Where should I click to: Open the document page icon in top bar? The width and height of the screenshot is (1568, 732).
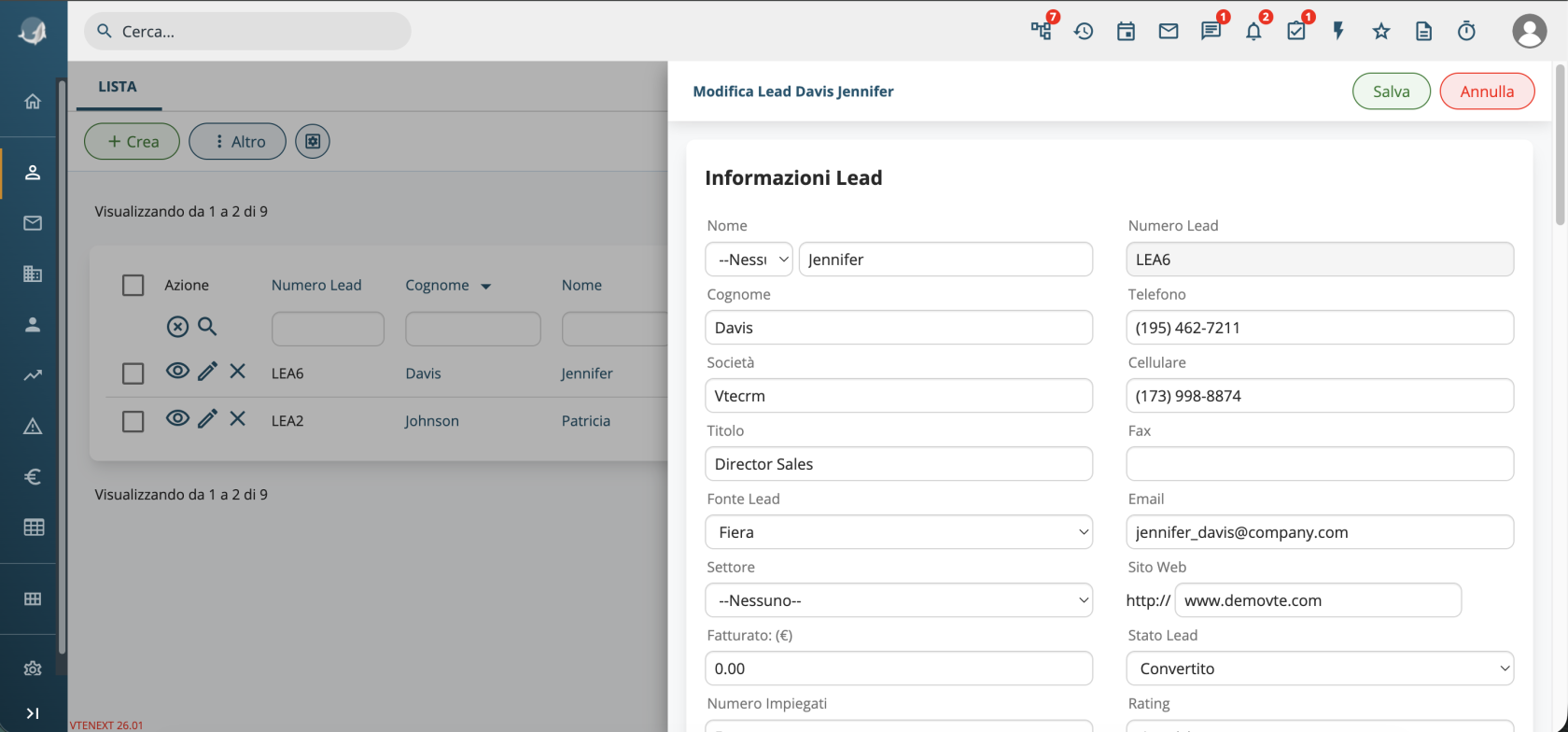tap(1423, 31)
